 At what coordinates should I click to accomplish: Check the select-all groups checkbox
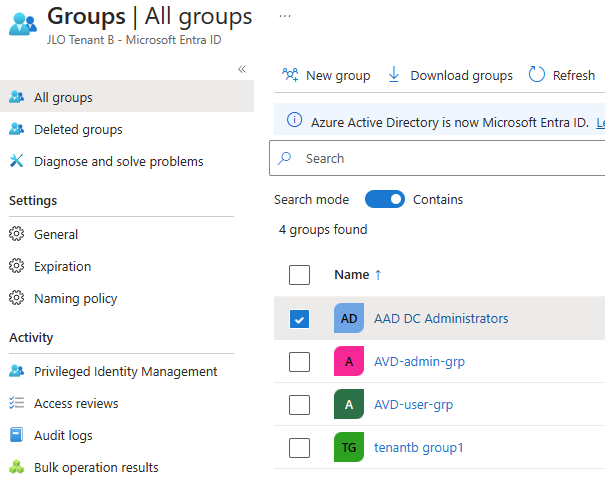click(x=299, y=275)
